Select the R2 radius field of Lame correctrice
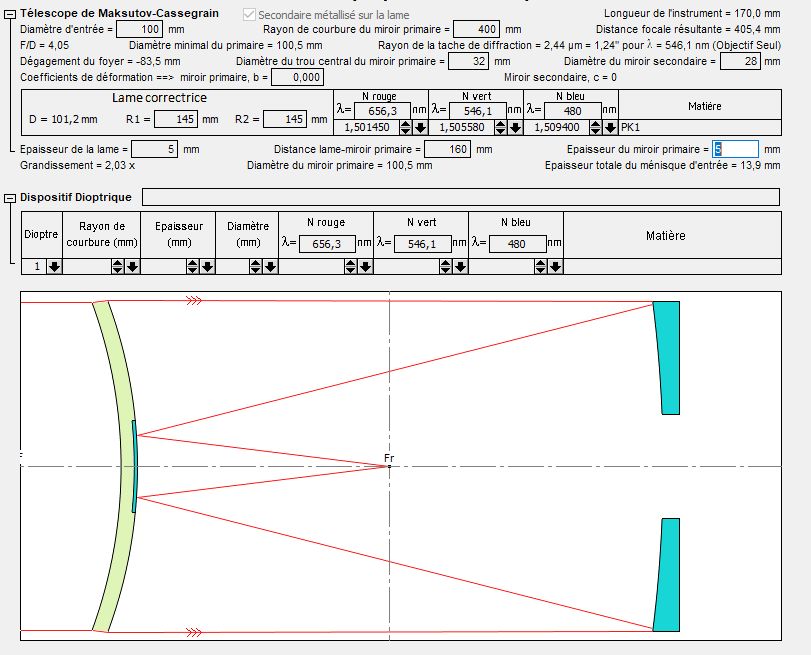 [x=284, y=119]
